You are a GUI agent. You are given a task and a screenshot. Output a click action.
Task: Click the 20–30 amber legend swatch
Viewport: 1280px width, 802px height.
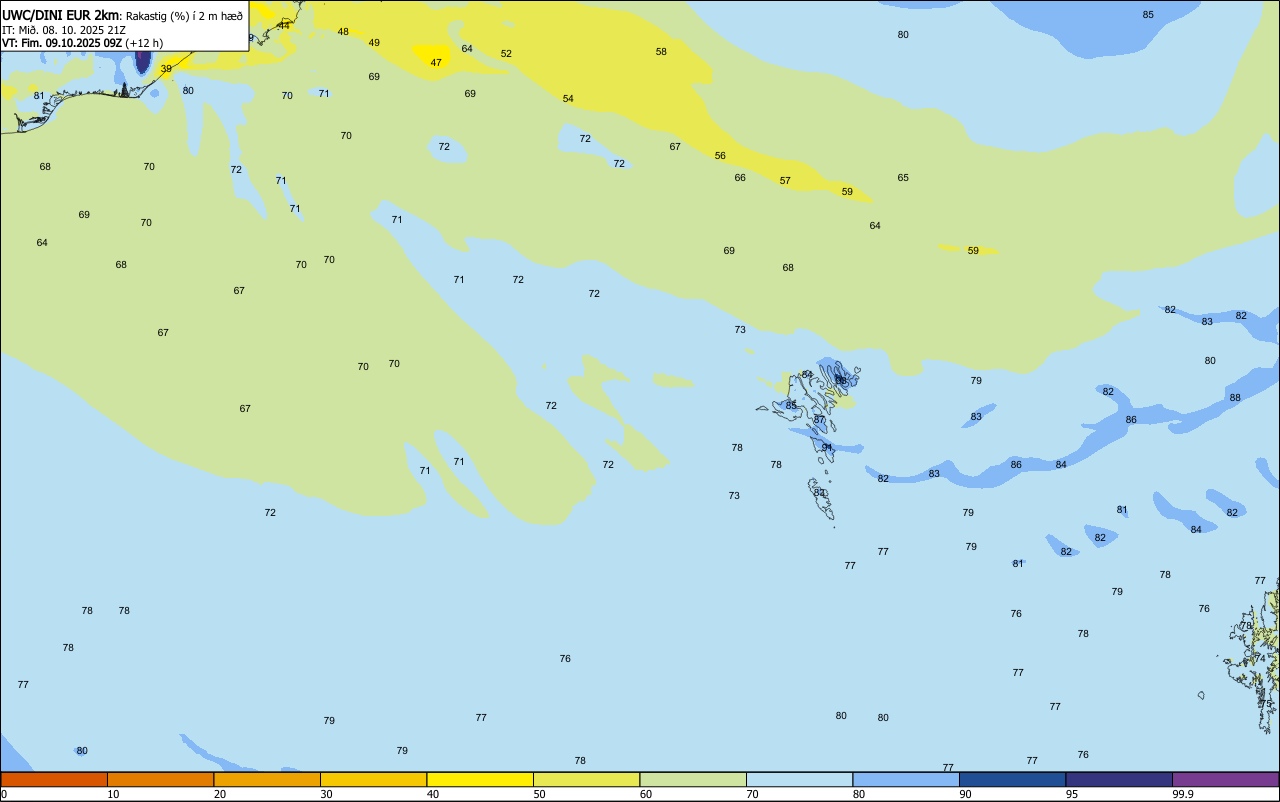pos(267,779)
